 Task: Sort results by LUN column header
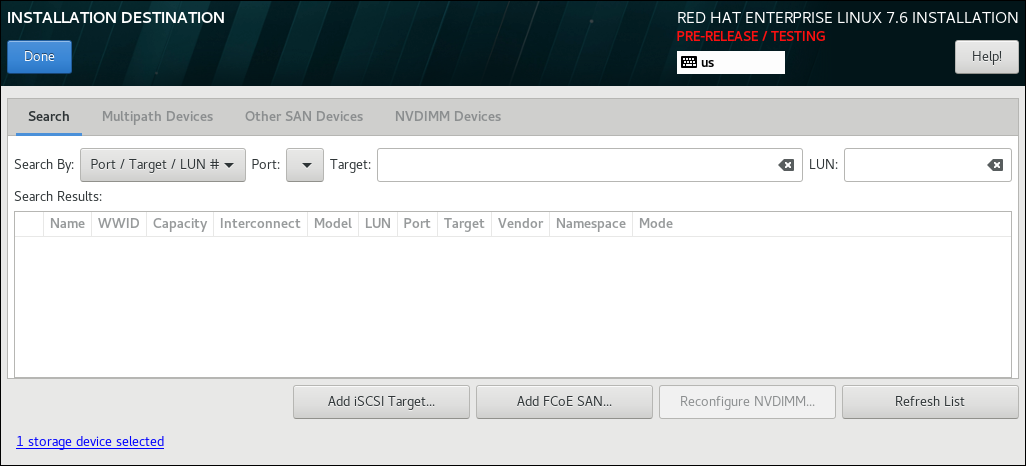coord(378,224)
